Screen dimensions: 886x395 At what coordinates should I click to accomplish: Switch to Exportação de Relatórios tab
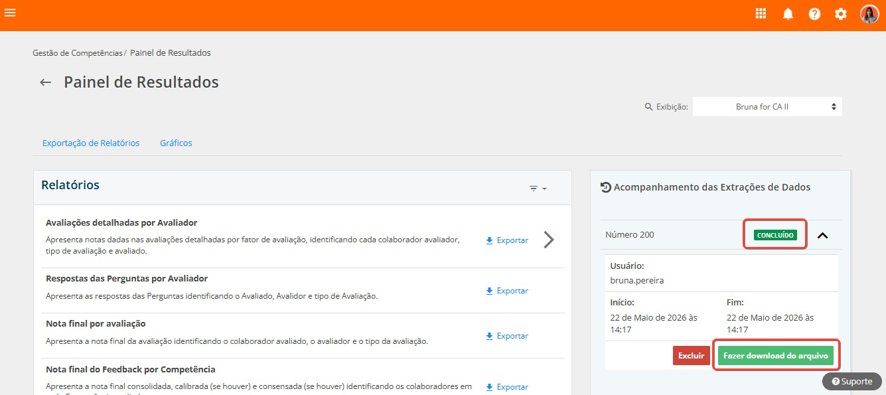(x=91, y=143)
